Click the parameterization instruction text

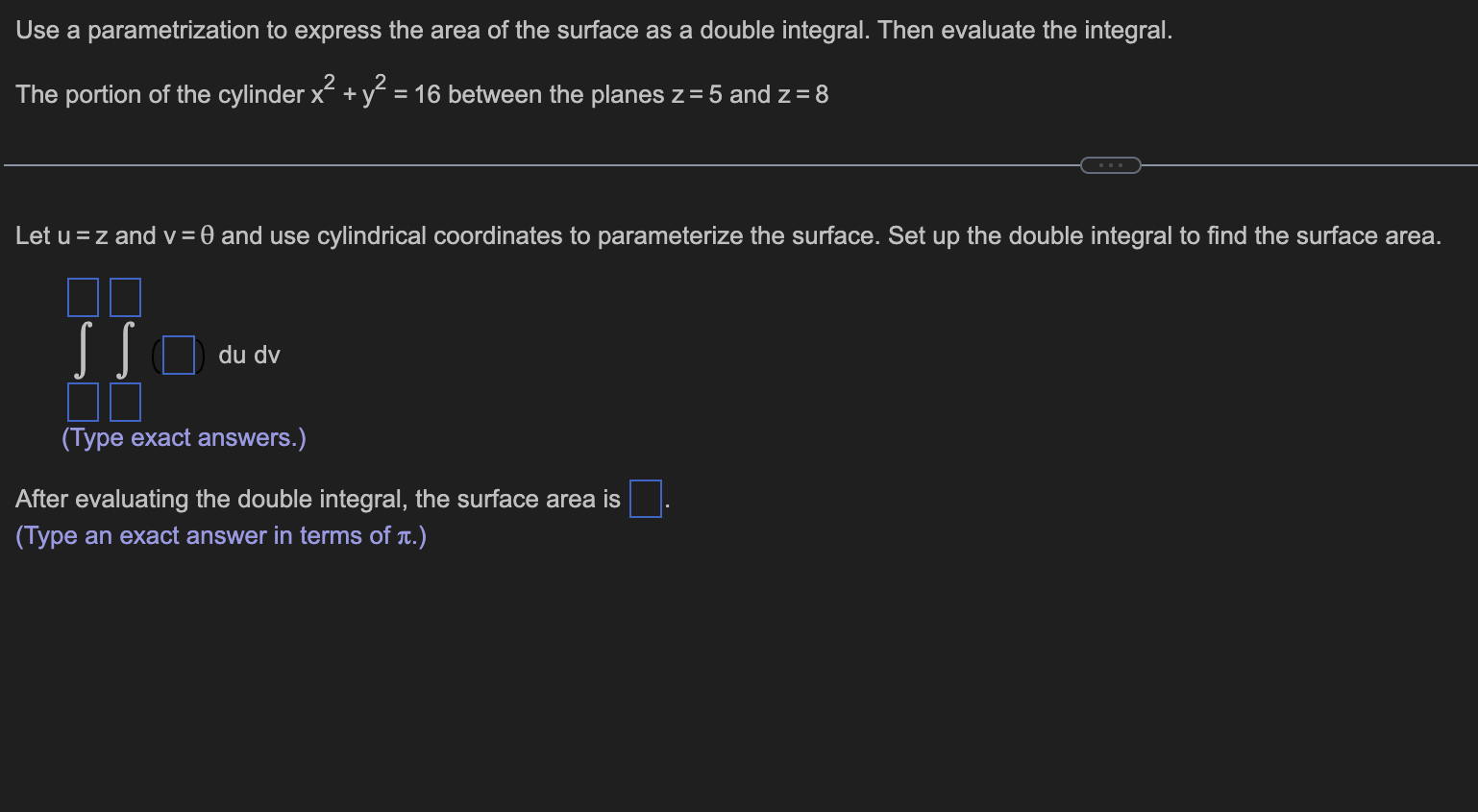pos(727,235)
